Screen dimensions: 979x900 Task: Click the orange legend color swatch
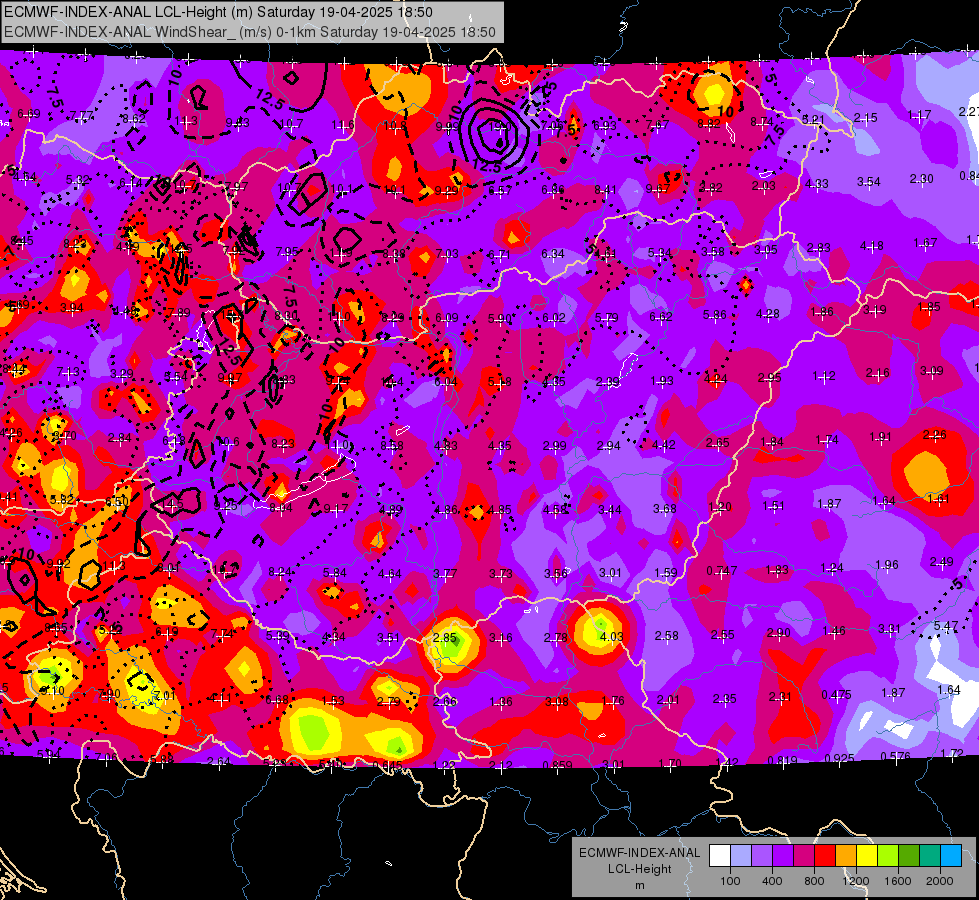click(x=845, y=855)
